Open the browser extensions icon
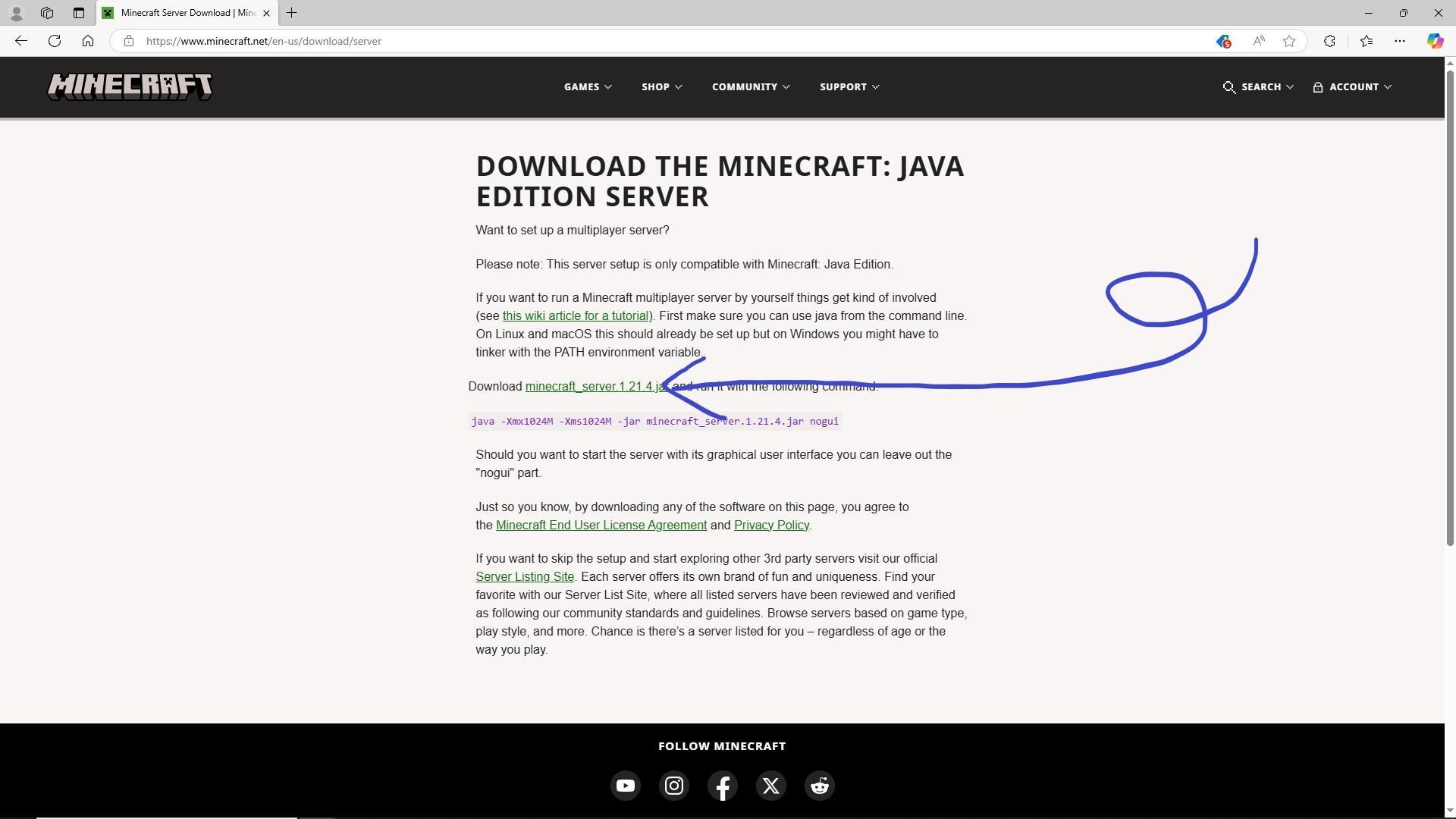1456x819 pixels. pyautogui.click(x=1329, y=40)
